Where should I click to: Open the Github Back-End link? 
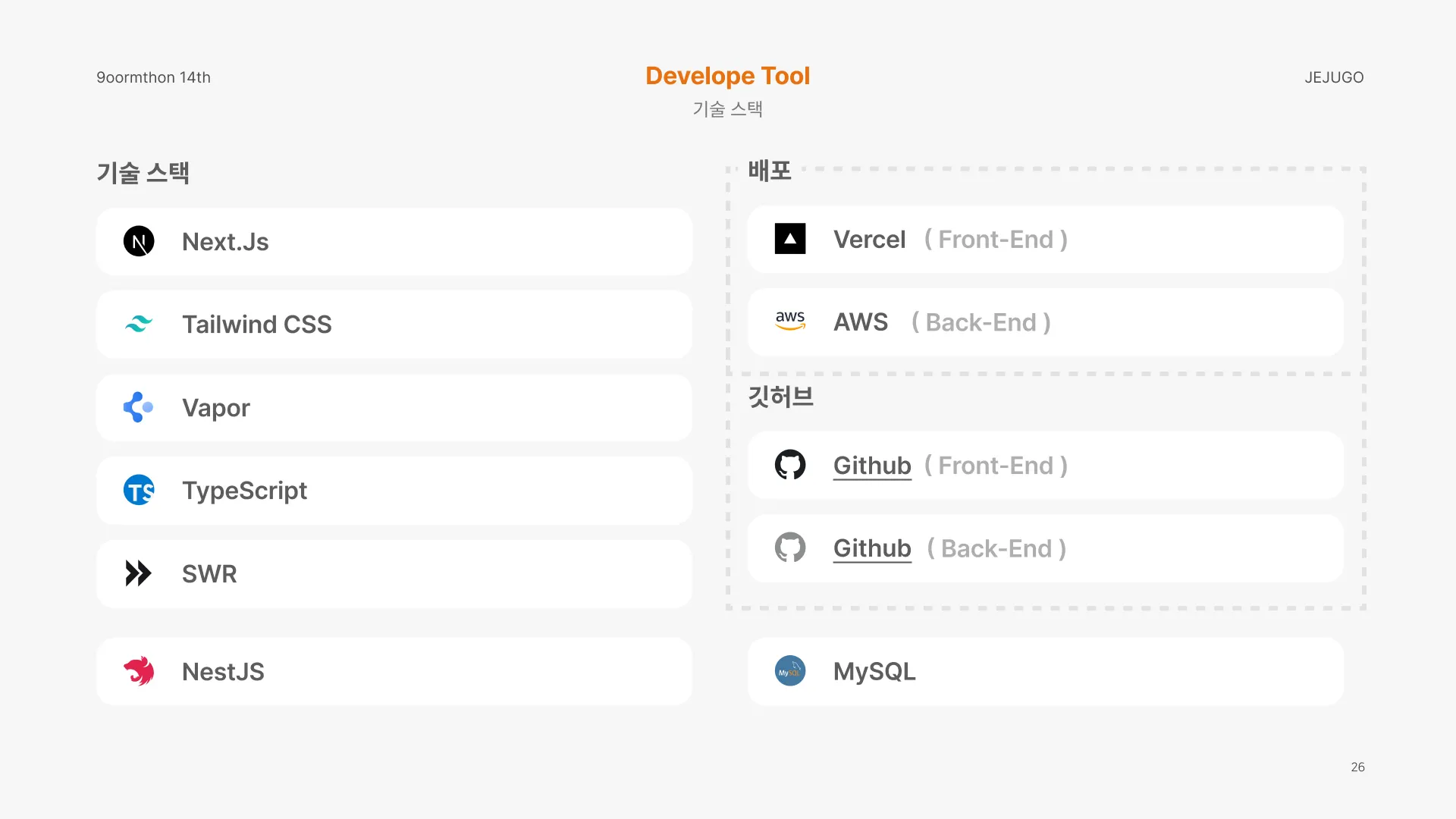click(x=872, y=548)
